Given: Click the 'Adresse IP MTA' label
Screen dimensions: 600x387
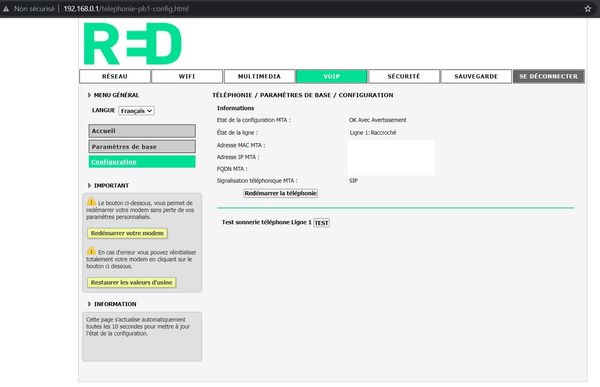Looking at the screenshot, I should point(238,157).
